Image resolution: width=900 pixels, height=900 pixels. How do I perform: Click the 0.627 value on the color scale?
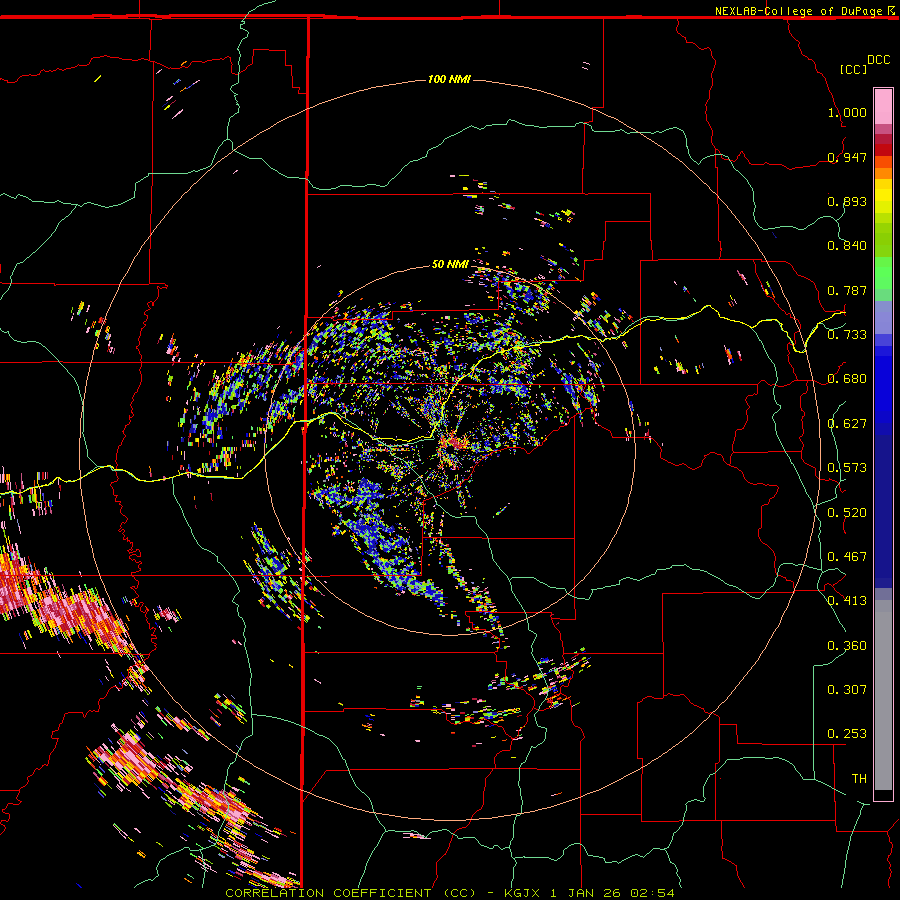click(x=847, y=424)
